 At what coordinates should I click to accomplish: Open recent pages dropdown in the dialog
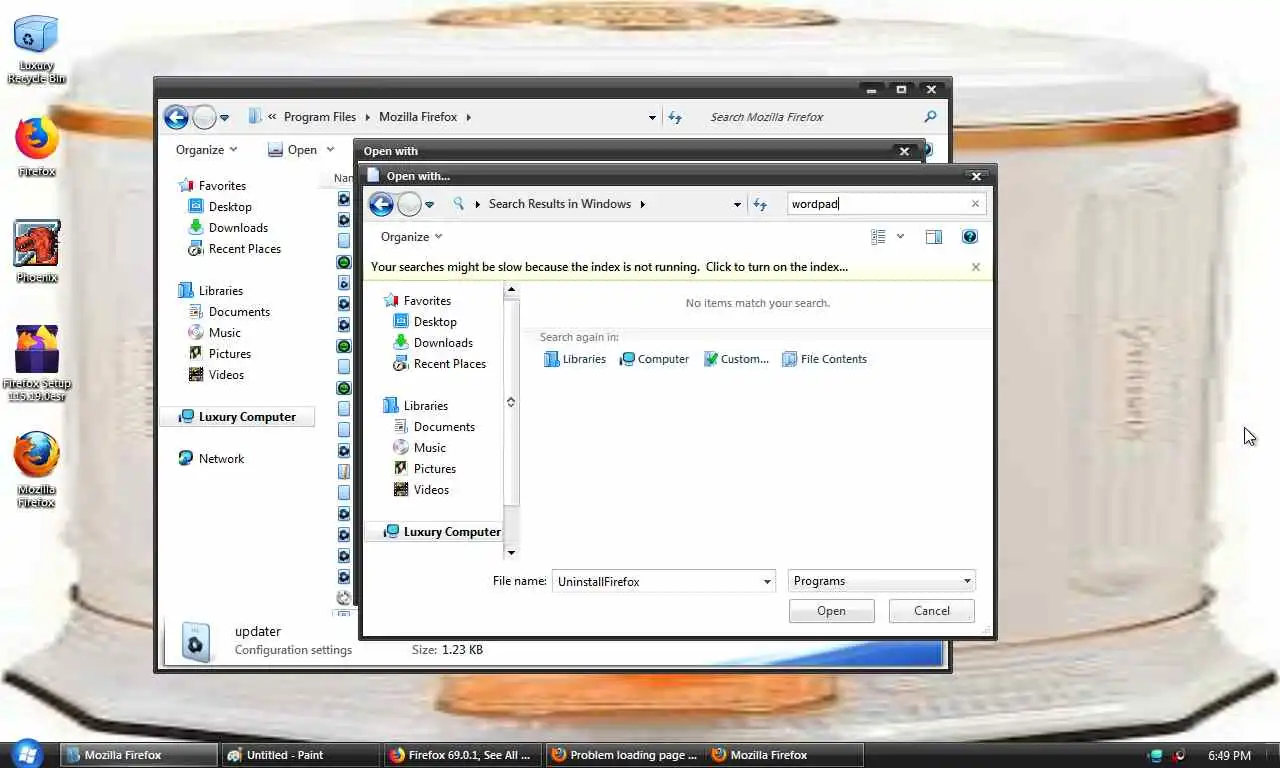tap(429, 205)
